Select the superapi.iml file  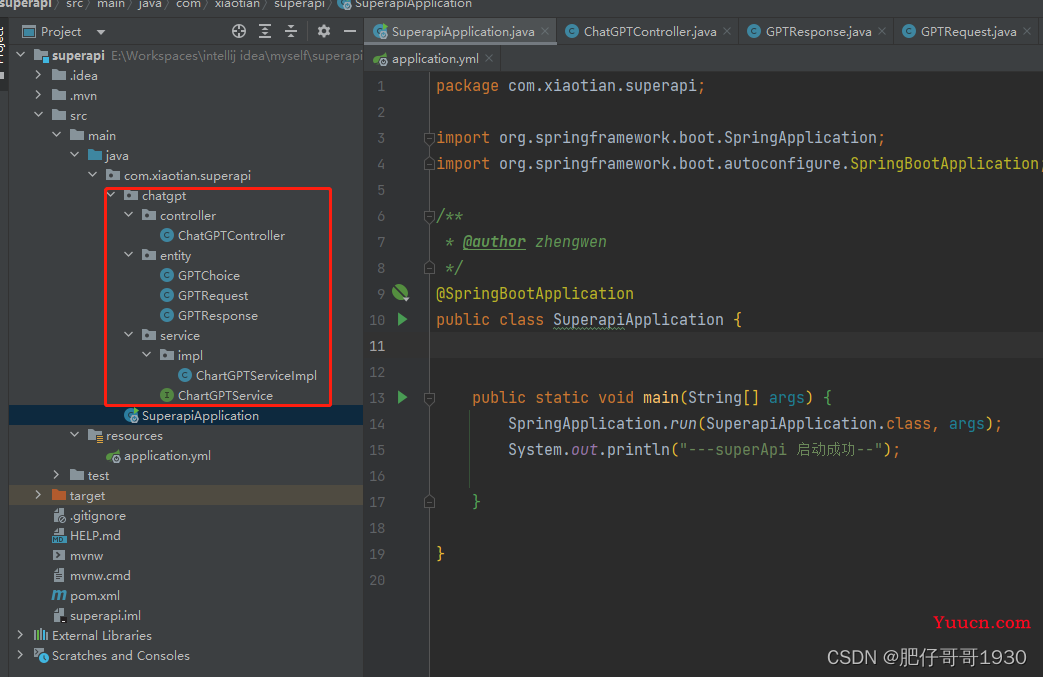(x=105, y=615)
